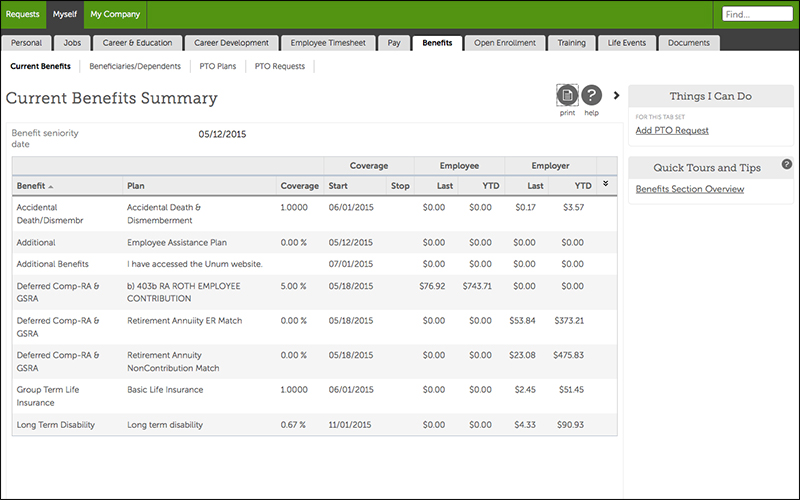Open the Benefits Section Overview link

pos(690,189)
